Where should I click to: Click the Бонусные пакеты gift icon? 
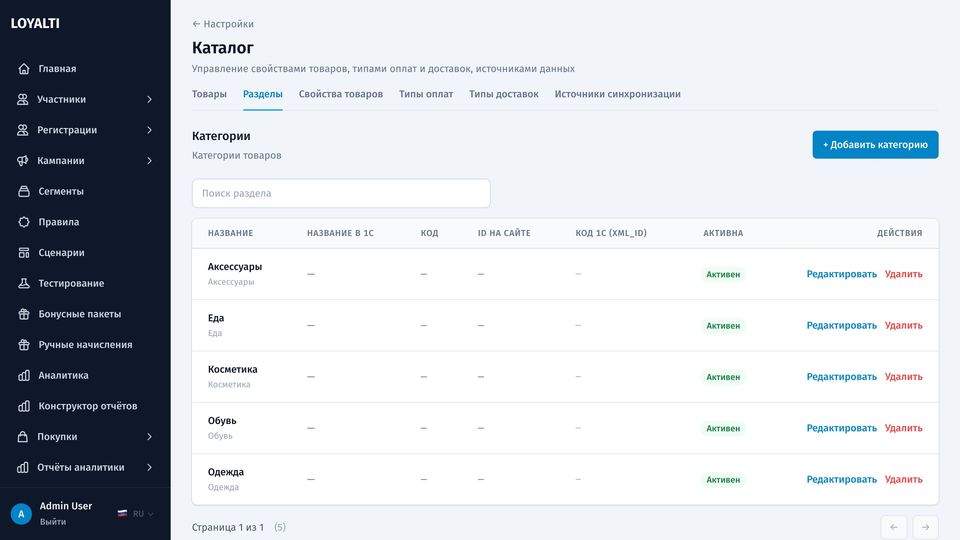pyautogui.click(x=24, y=313)
